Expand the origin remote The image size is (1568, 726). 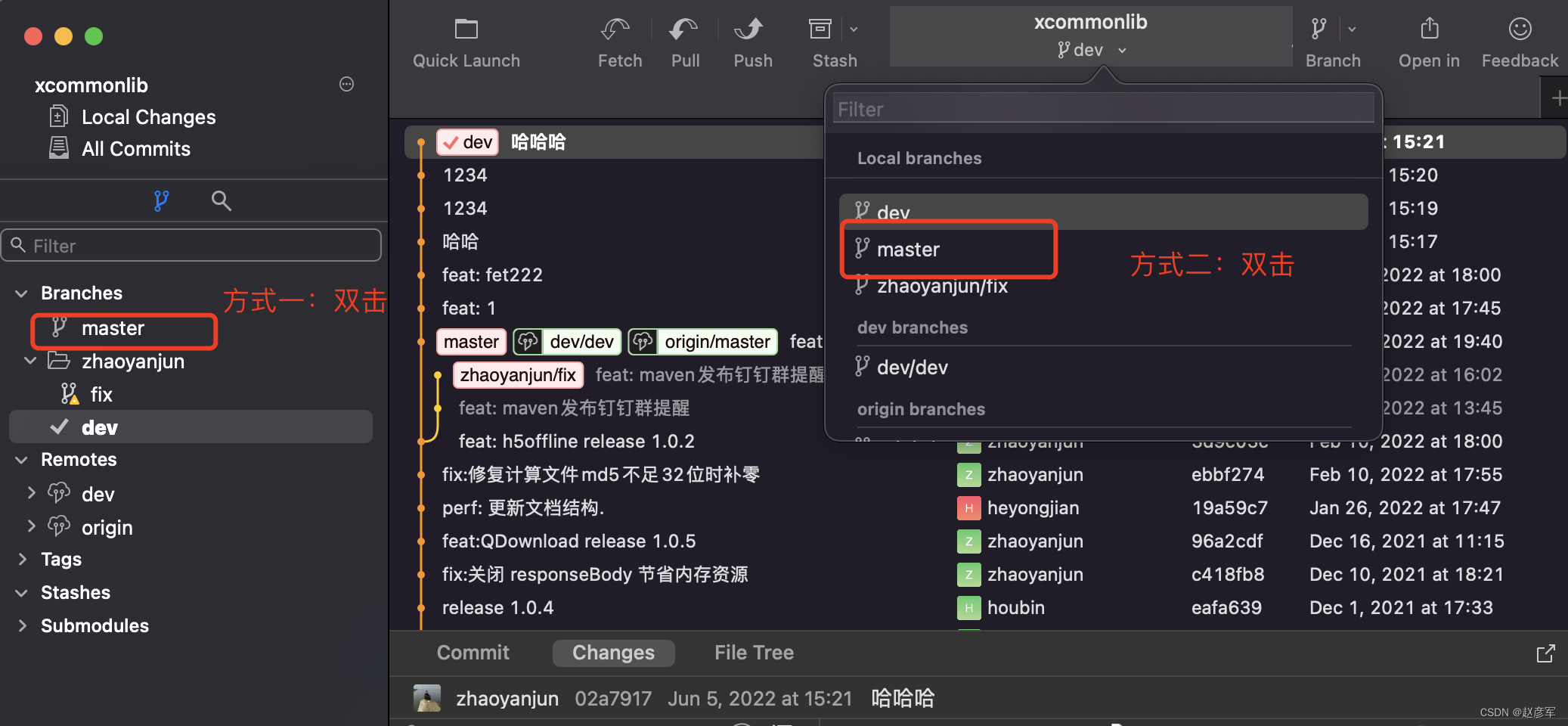pos(31,526)
